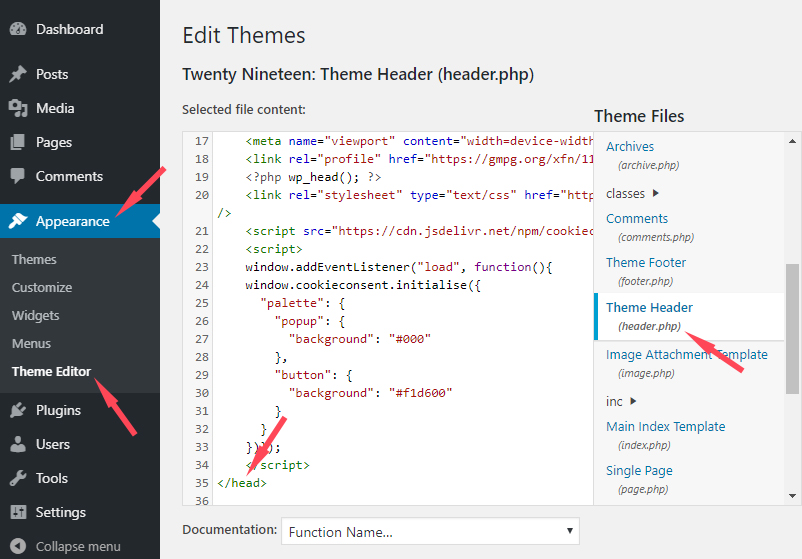
Task: Click the closing </script> tag on line 34
Action: pos(278,465)
